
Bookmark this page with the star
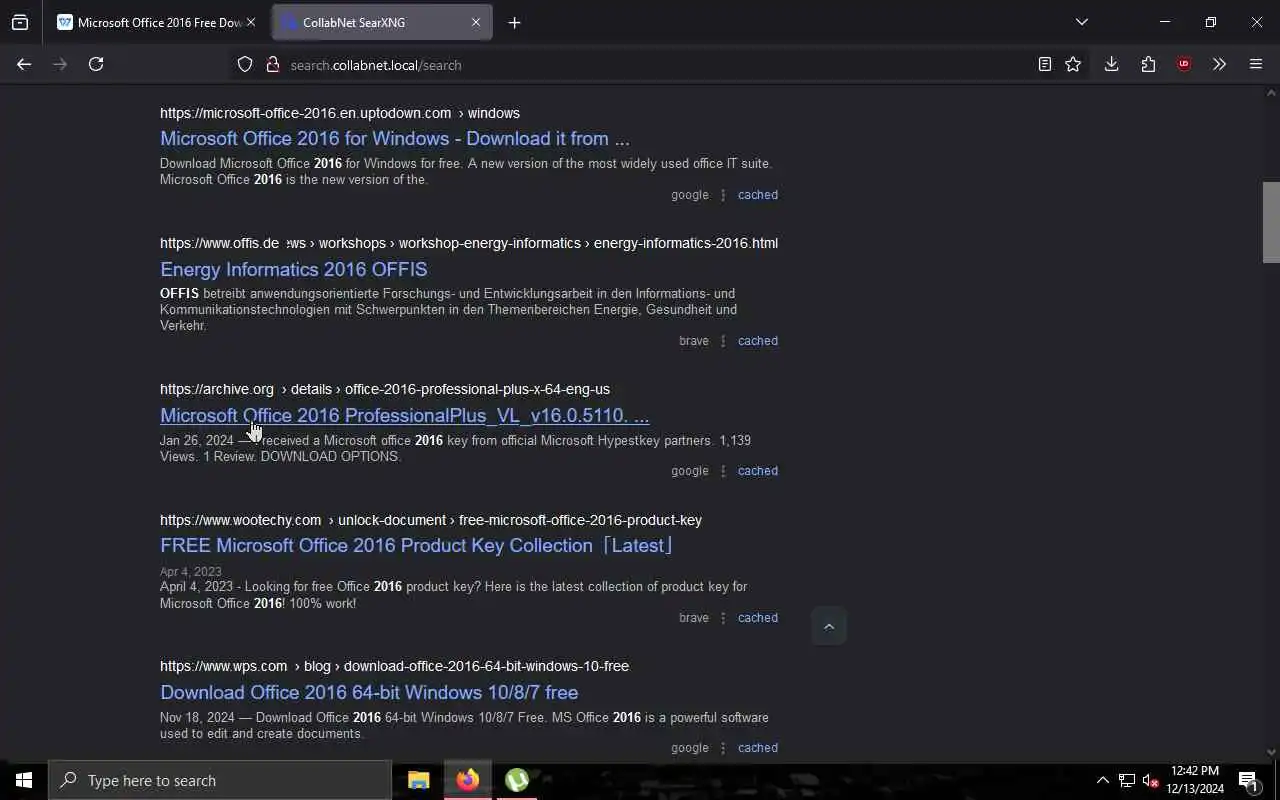click(x=1073, y=64)
